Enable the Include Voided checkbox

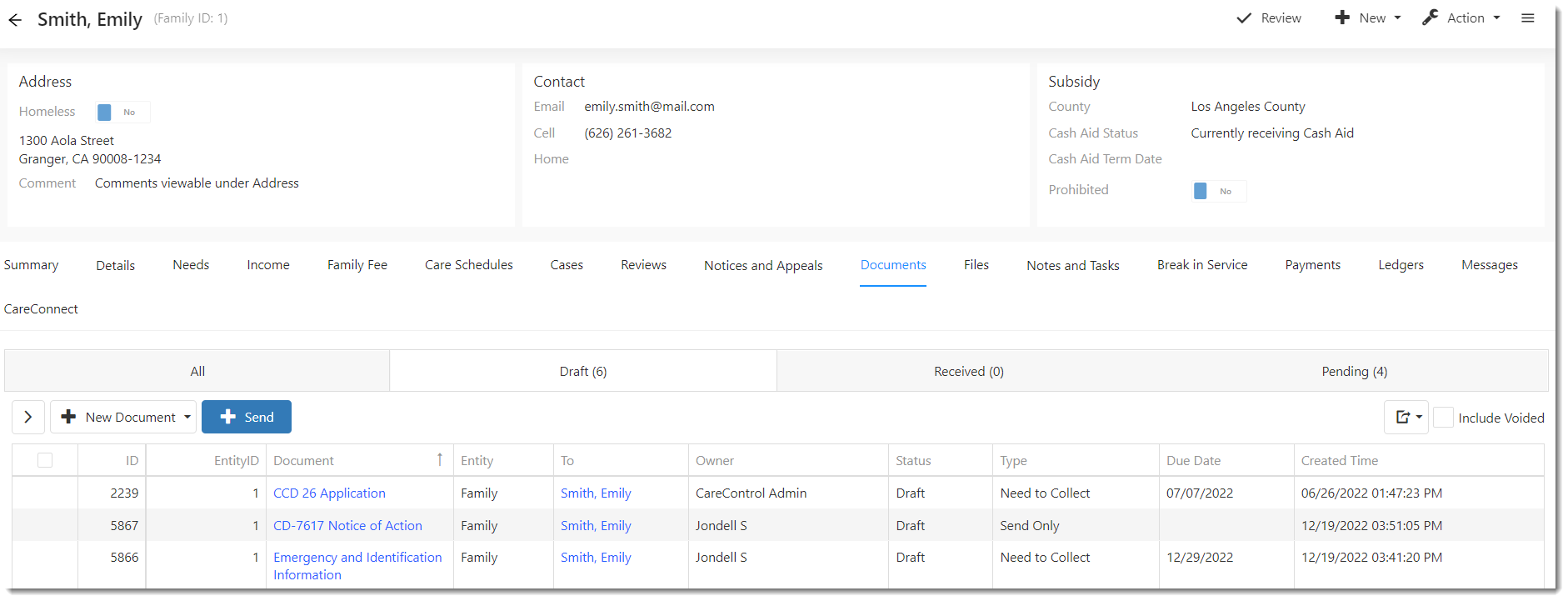(x=1443, y=418)
